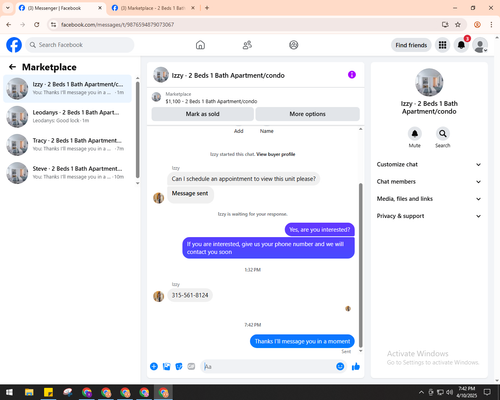Go to the Home feed icon
This screenshot has width=500, height=400.
coord(200,45)
